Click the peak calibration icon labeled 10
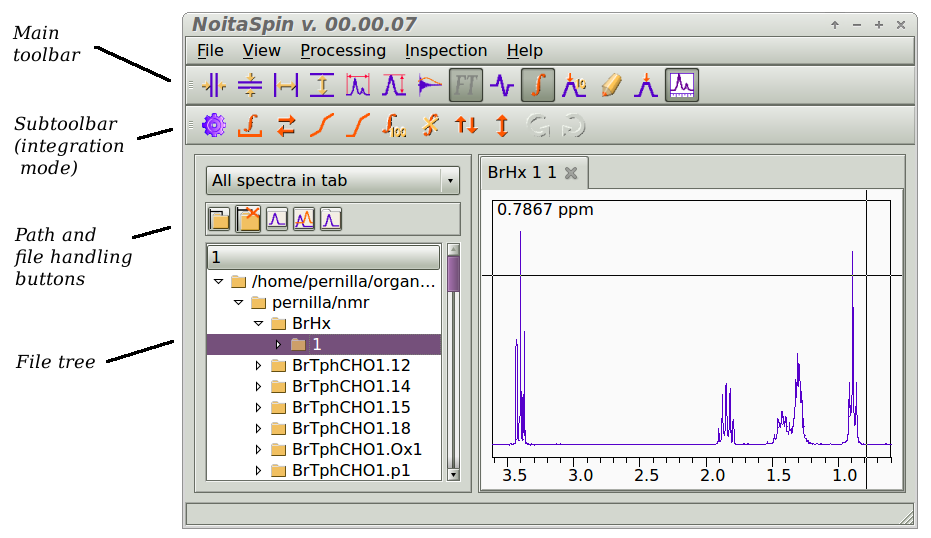Image resolution: width=931 pixels, height=538 pixels. [x=574, y=86]
